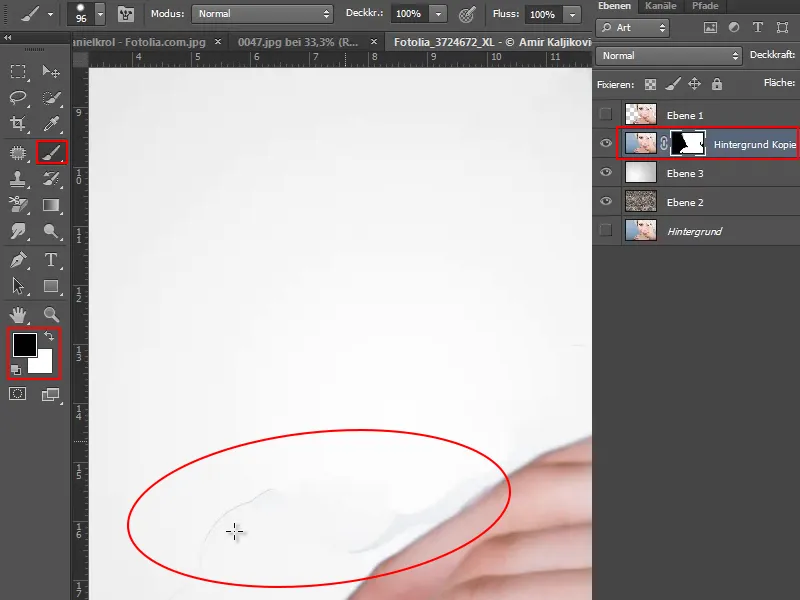Select the Rectangular Marquee tool
The width and height of the screenshot is (800, 600).
pos(18,71)
